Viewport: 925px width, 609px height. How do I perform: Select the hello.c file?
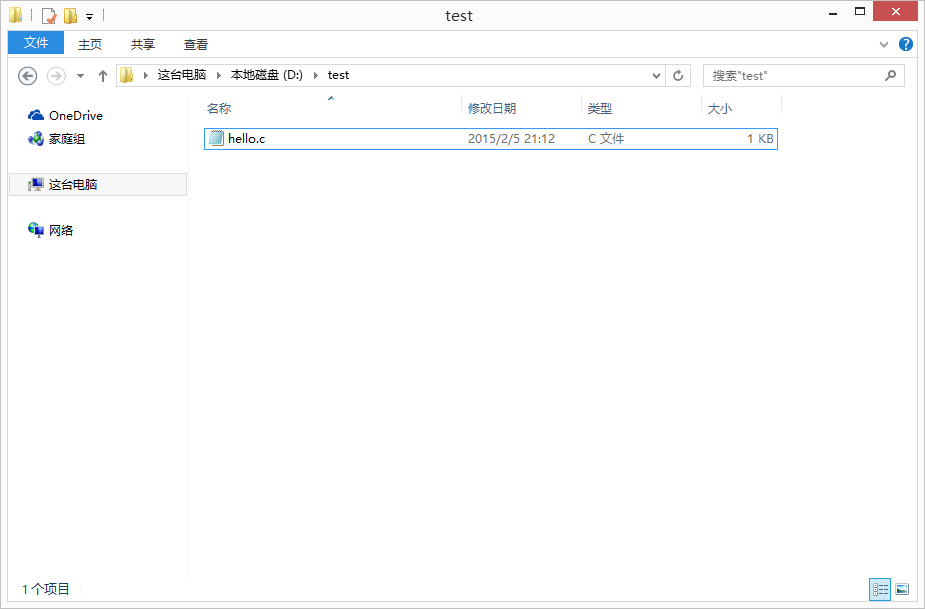(x=491, y=139)
